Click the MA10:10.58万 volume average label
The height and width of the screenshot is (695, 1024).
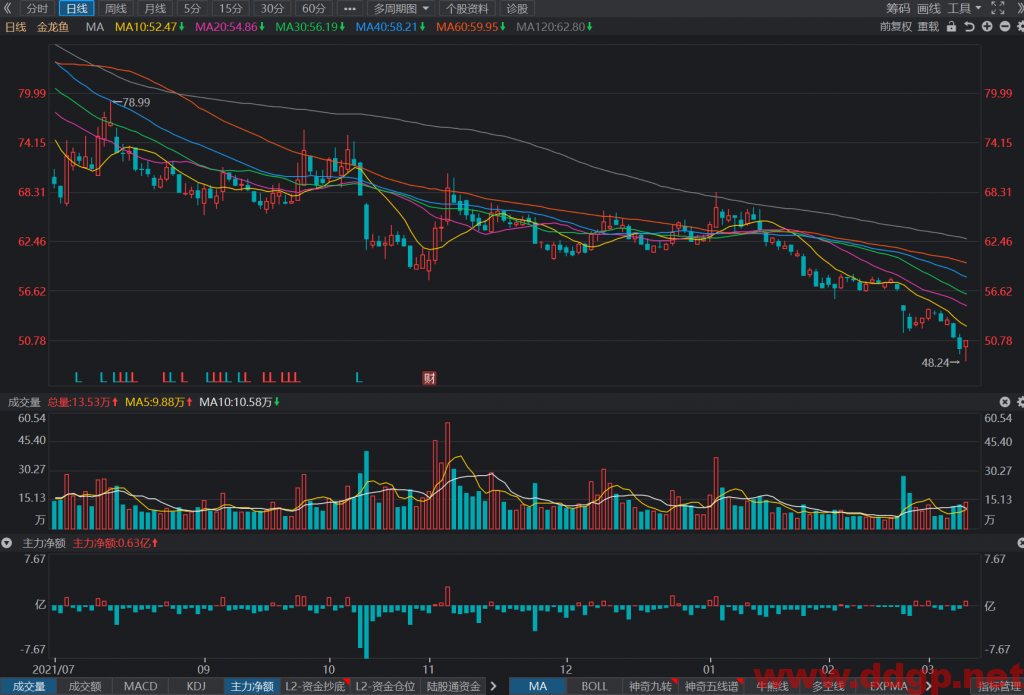pos(240,402)
